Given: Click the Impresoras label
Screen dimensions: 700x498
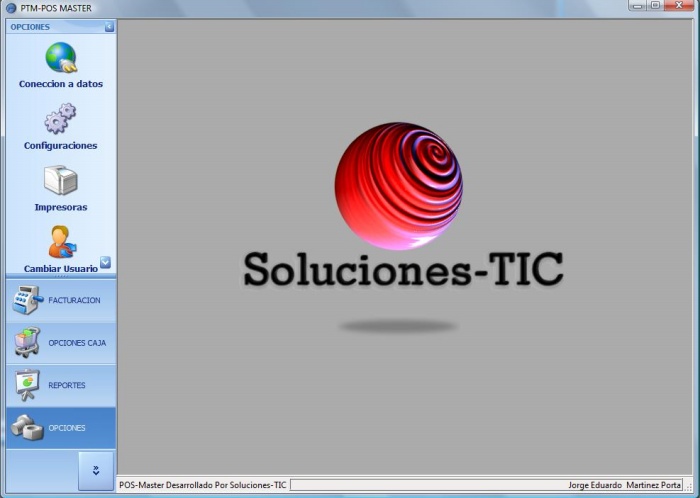Looking at the screenshot, I should coord(61,207).
